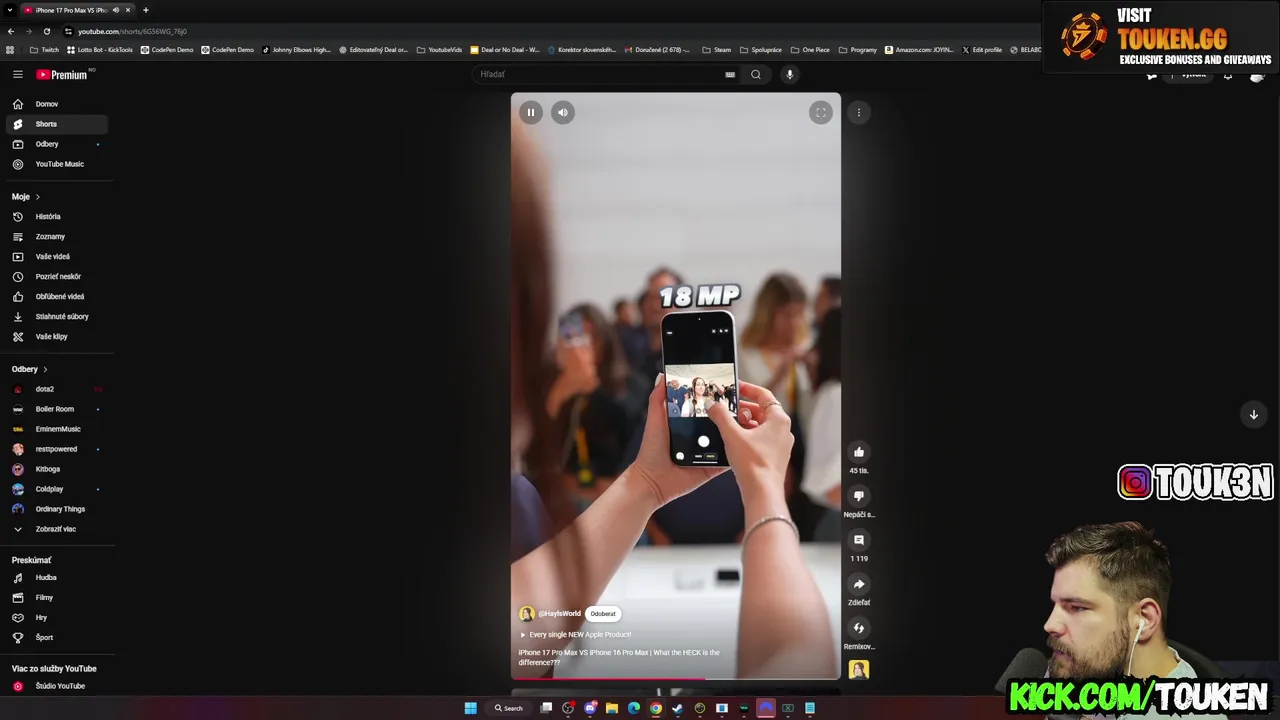Open dota2 subscription channel
1280x720 pixels.
[x=56, y=389]
